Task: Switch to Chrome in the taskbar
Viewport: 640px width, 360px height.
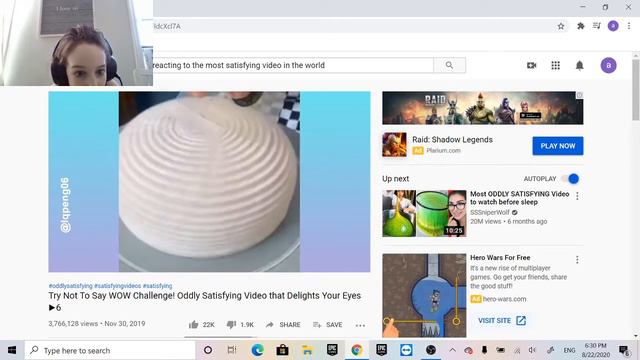Action: pyautogui.click(x=357, y=350)
